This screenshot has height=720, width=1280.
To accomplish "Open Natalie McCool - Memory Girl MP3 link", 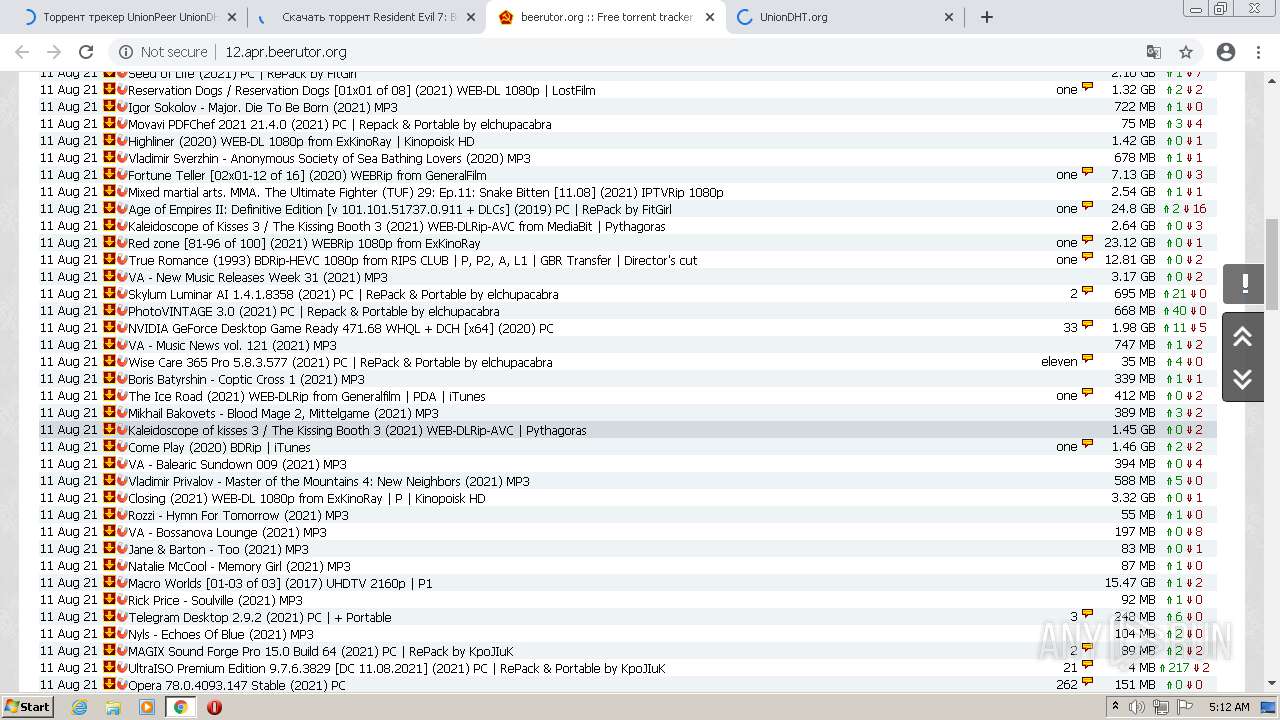I will tap(239, 566).
